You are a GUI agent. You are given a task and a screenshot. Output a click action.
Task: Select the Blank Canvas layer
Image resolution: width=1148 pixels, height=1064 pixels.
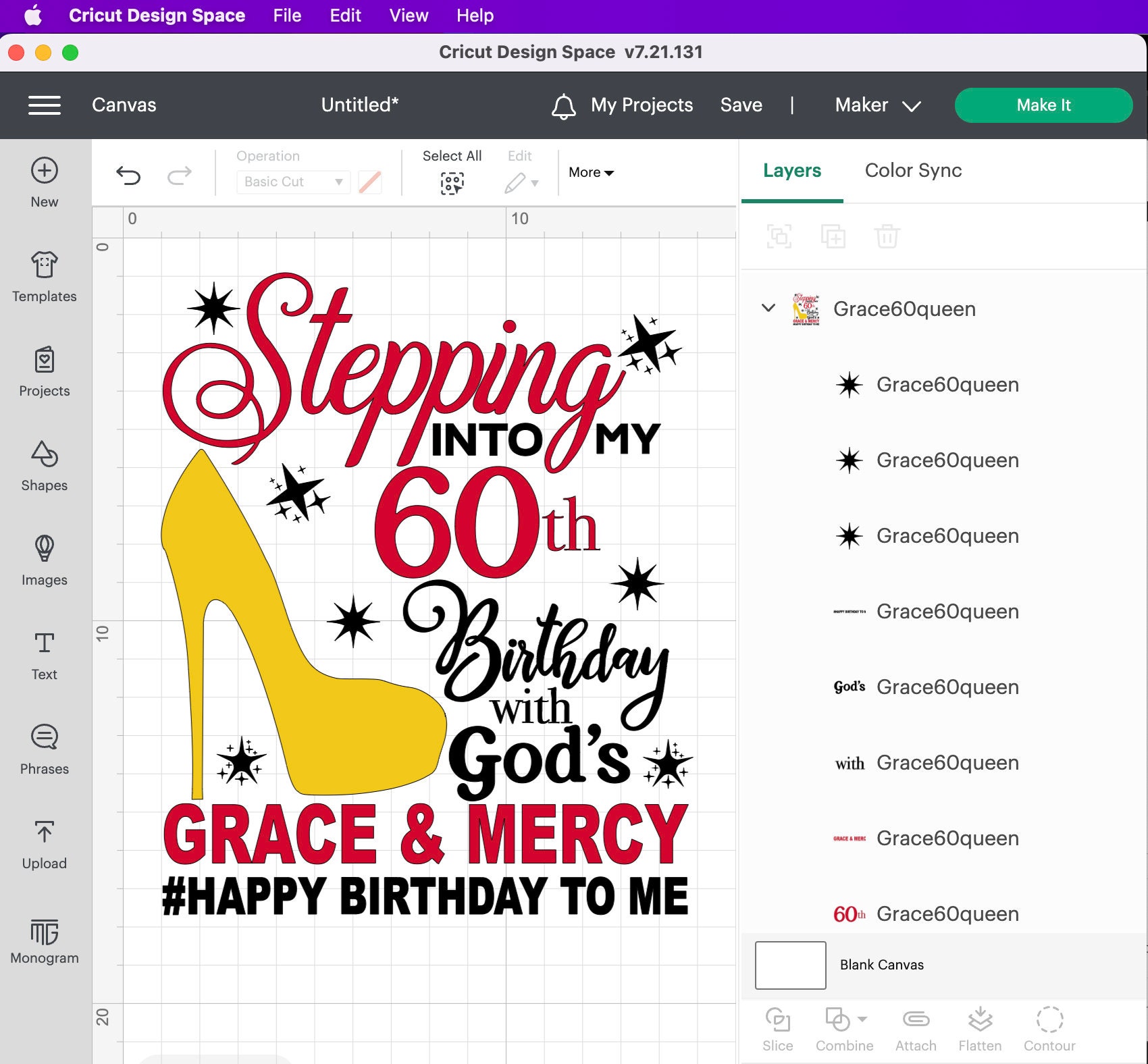[881, 964]
